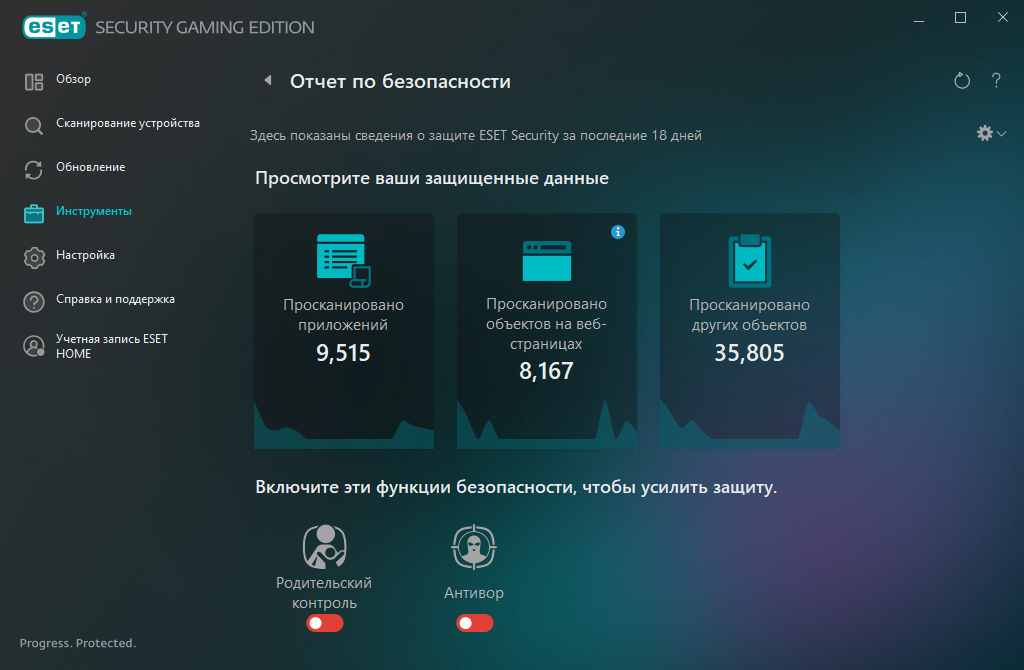Click the magnifier icon for Сканирование устройства

[x=34, y=125]
